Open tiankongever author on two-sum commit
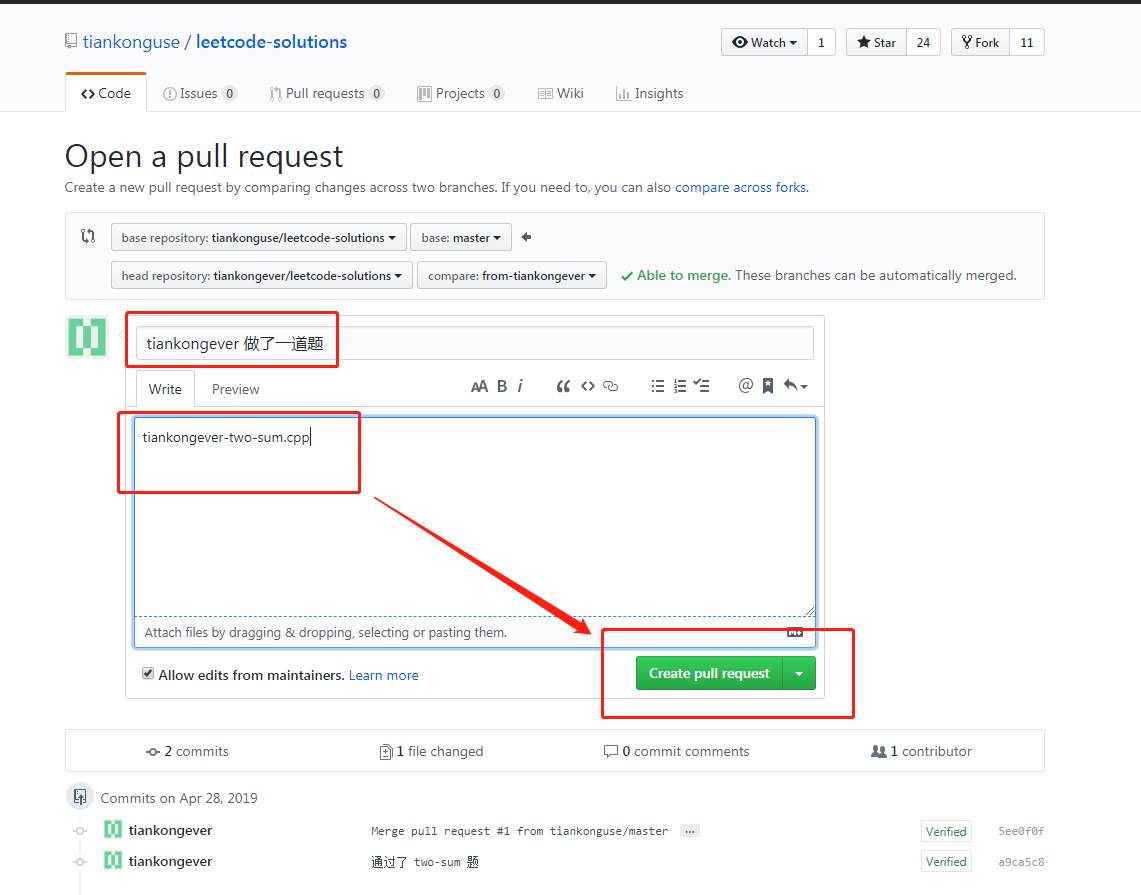Screen dimensions: 1141x895 click(170, 861)
